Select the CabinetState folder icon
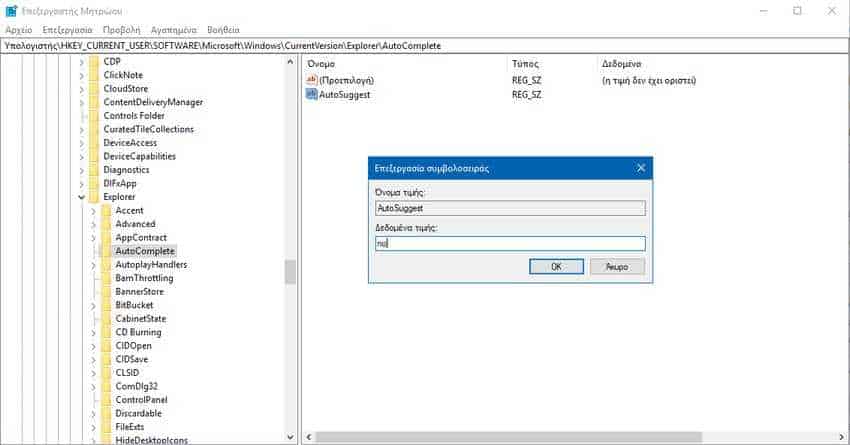Viewport: 850px width, 445px height. coord(106,319)
